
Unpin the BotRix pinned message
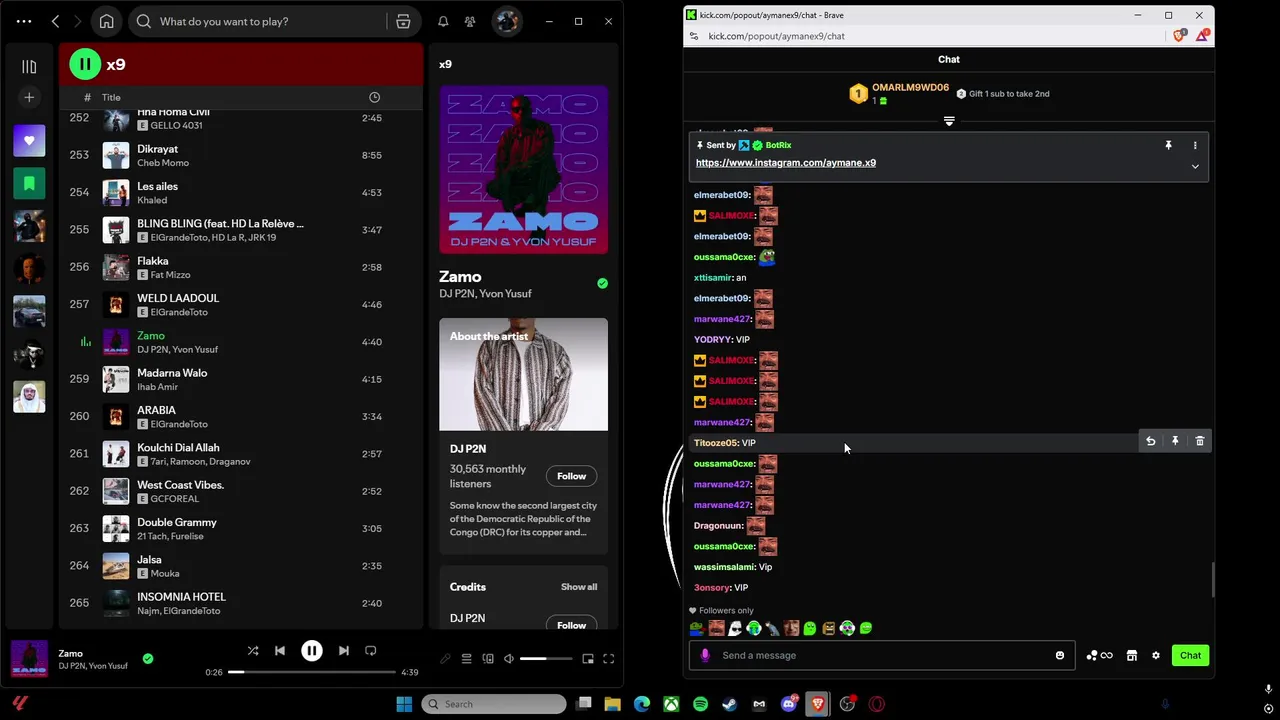(x=1168, y=146)
